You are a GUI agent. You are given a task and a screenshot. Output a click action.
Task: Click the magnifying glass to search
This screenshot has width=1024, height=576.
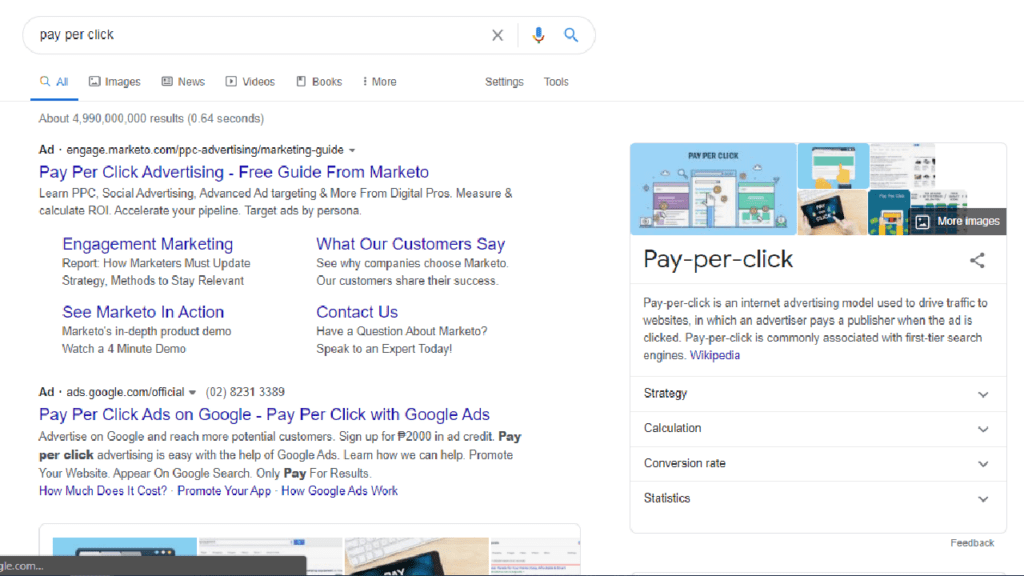tap(571, 35)
